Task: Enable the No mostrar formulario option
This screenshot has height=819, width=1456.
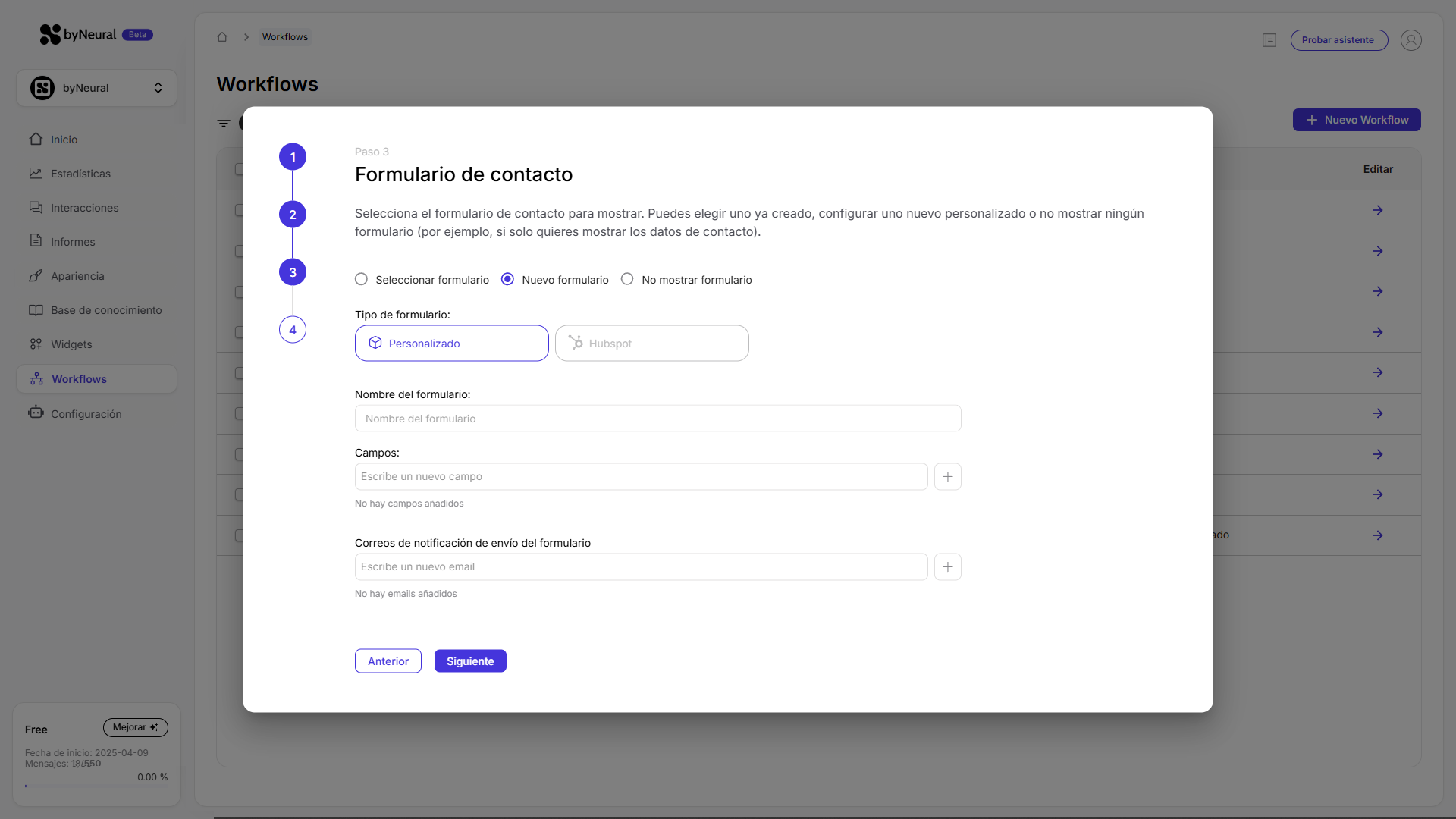Action: (628, 279)
